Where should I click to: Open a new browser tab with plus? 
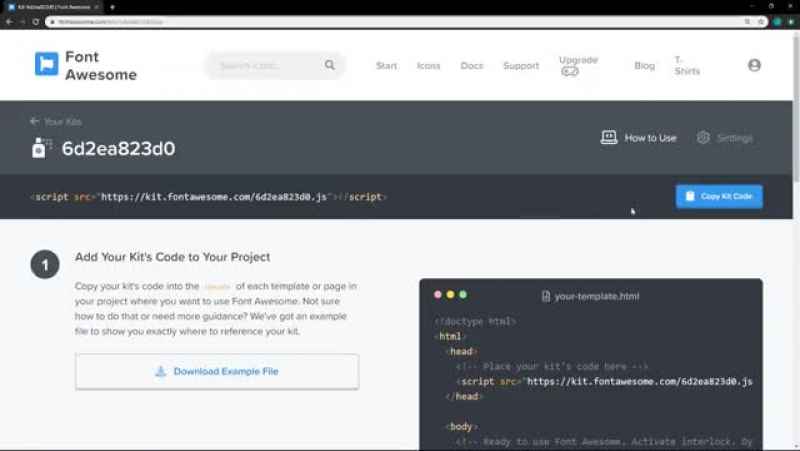pyautogui.click(x=112, y=7)
